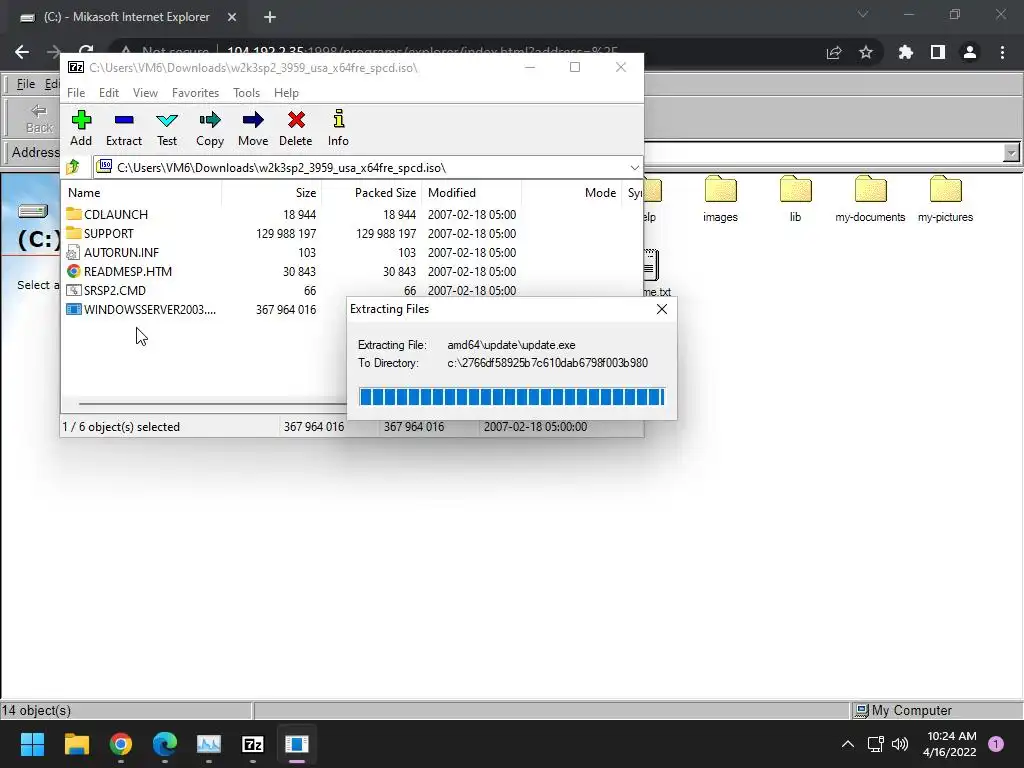Close the Extracting Files dialog
The height and width of the screenshot is (768, 1024).
[x=662, y=309]
